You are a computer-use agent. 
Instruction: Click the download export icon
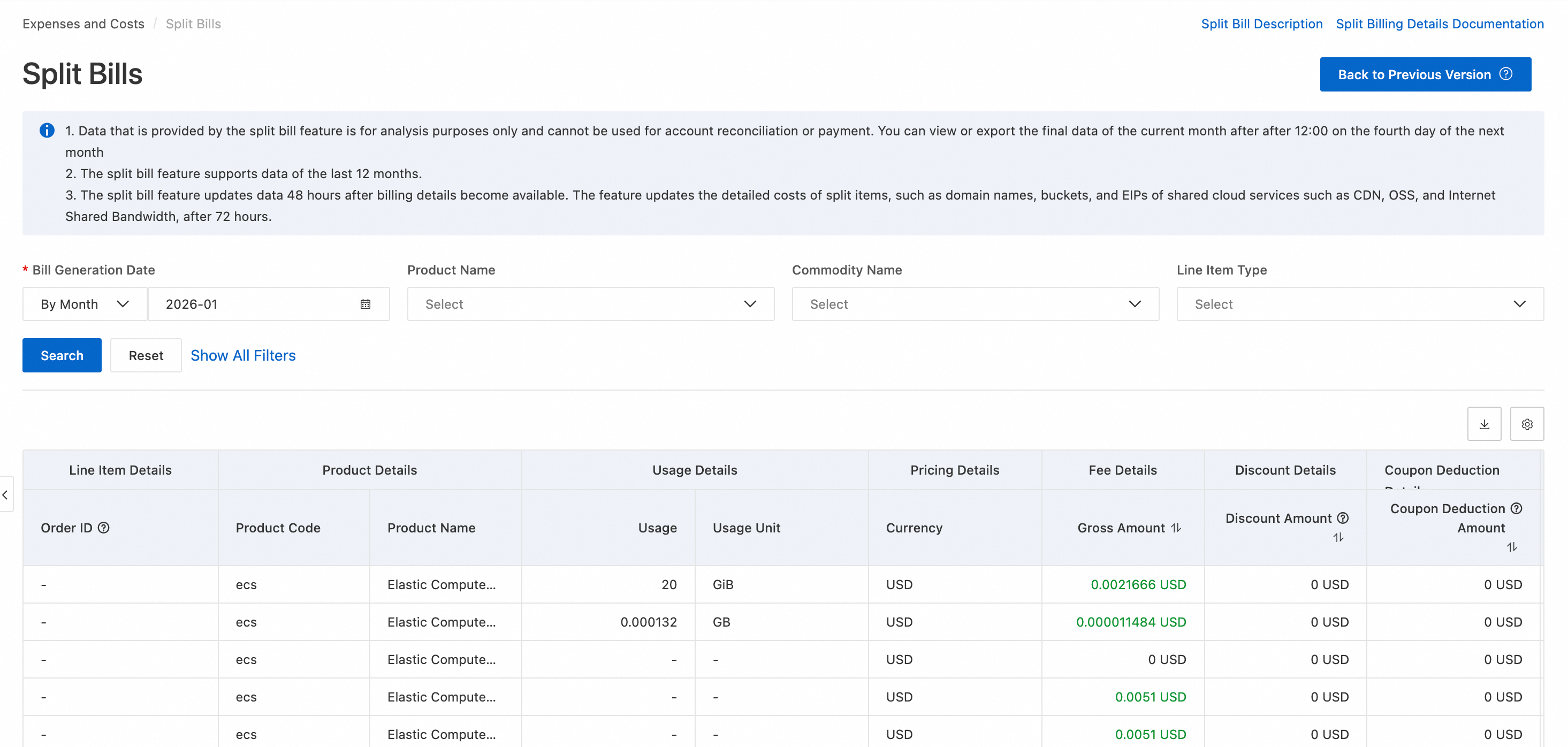click(x=1483, y=424)
